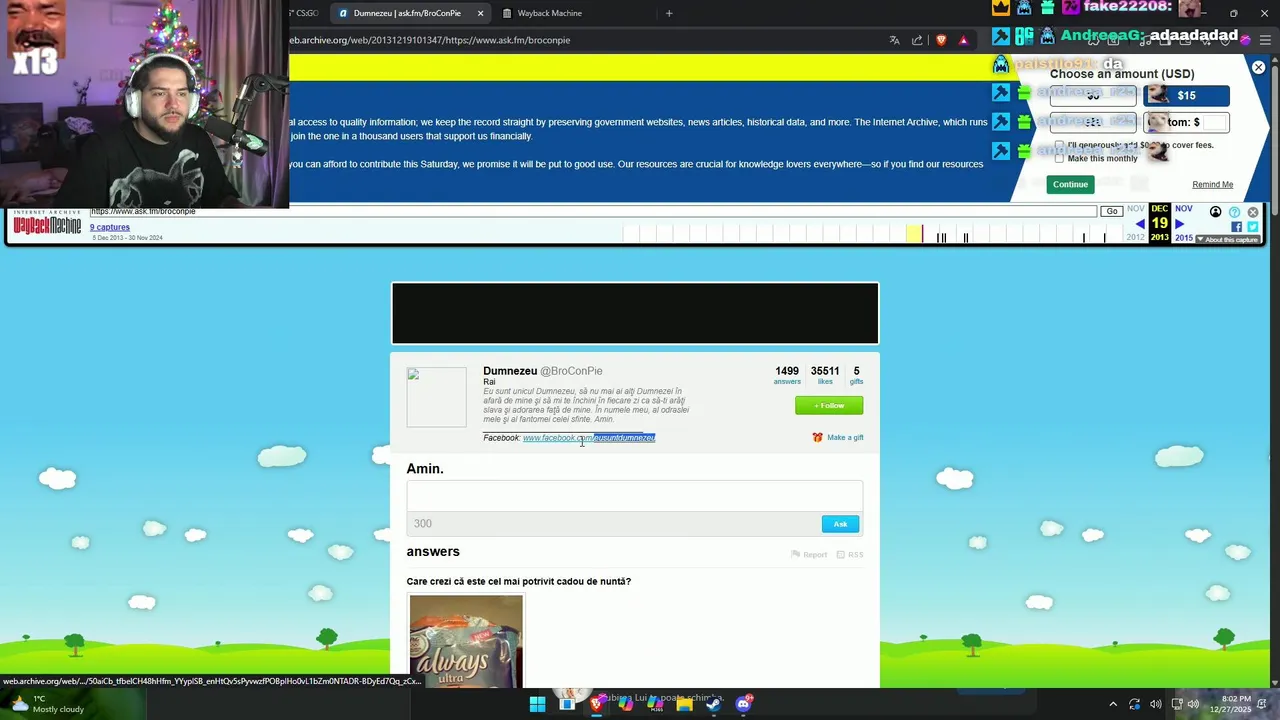Check the cover fees checkbox
This screenshot has height=720, width=1280.
tap(1059, 145)
